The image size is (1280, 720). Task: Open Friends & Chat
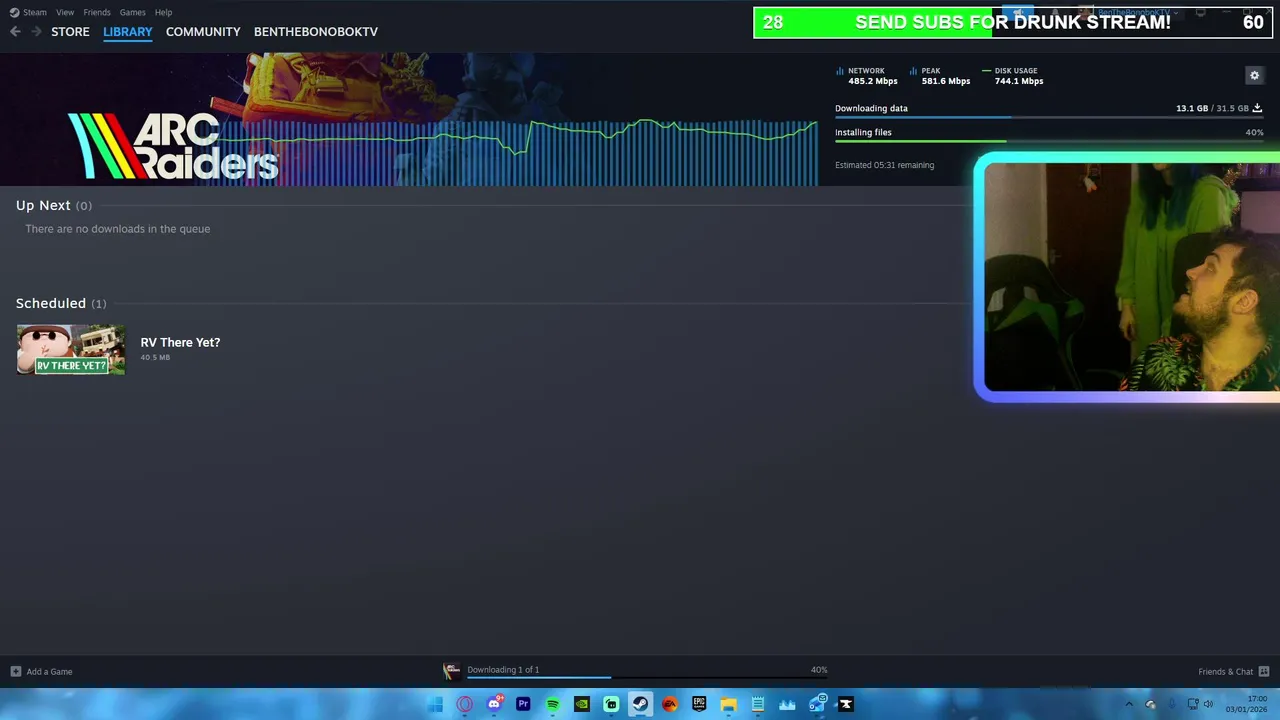pyautogui.click(x=1234, y=671)
